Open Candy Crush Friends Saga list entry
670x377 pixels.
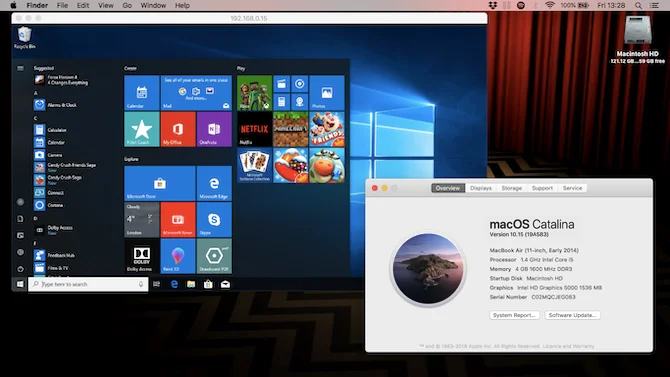tap(65, 167)
